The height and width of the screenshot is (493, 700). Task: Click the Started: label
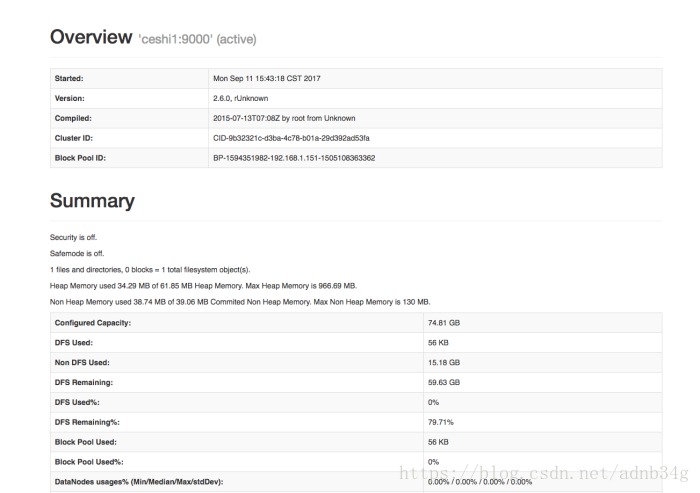[x=69, y=79]
